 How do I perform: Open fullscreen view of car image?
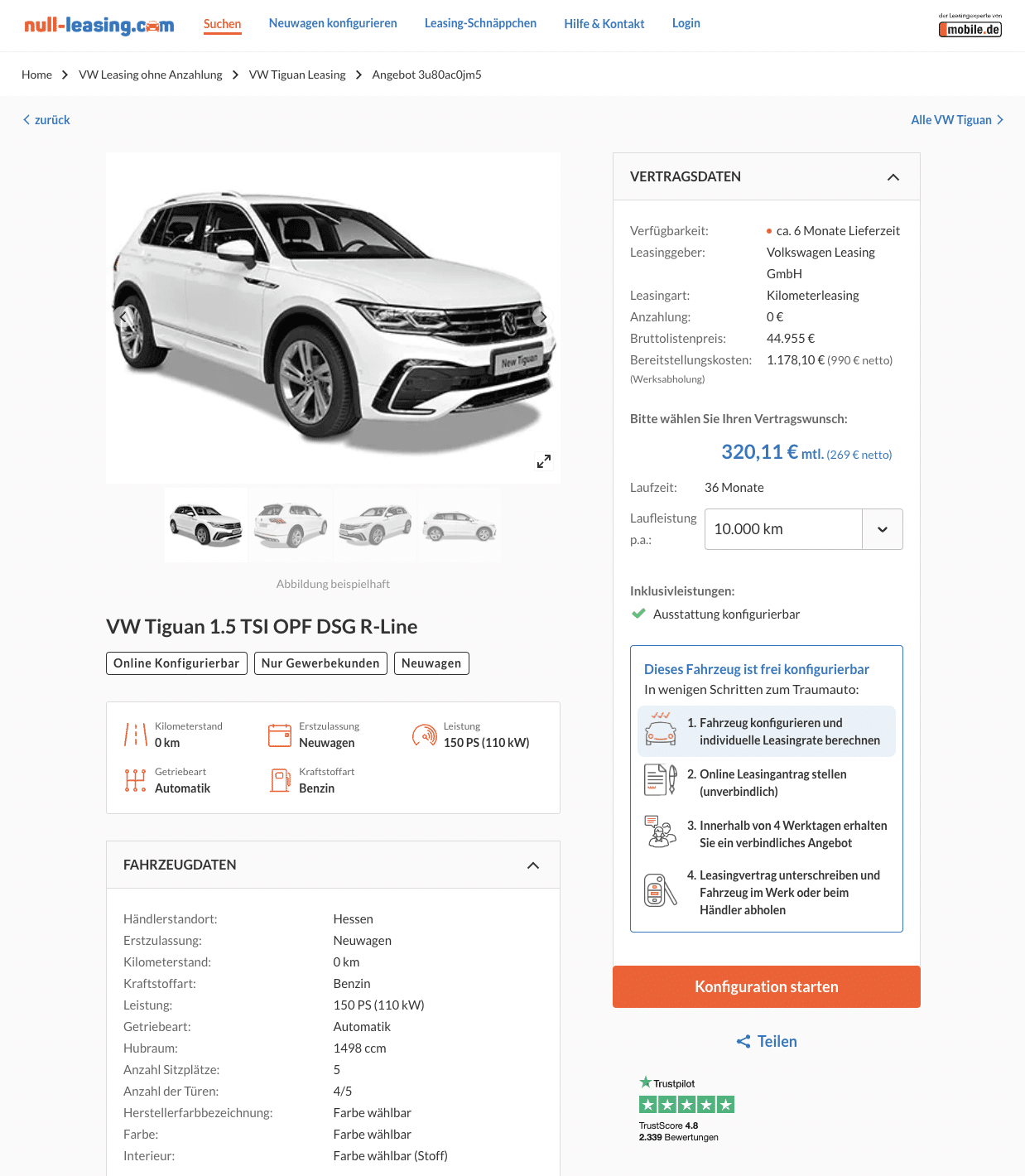pyautogui.click(x=544, y=461)
